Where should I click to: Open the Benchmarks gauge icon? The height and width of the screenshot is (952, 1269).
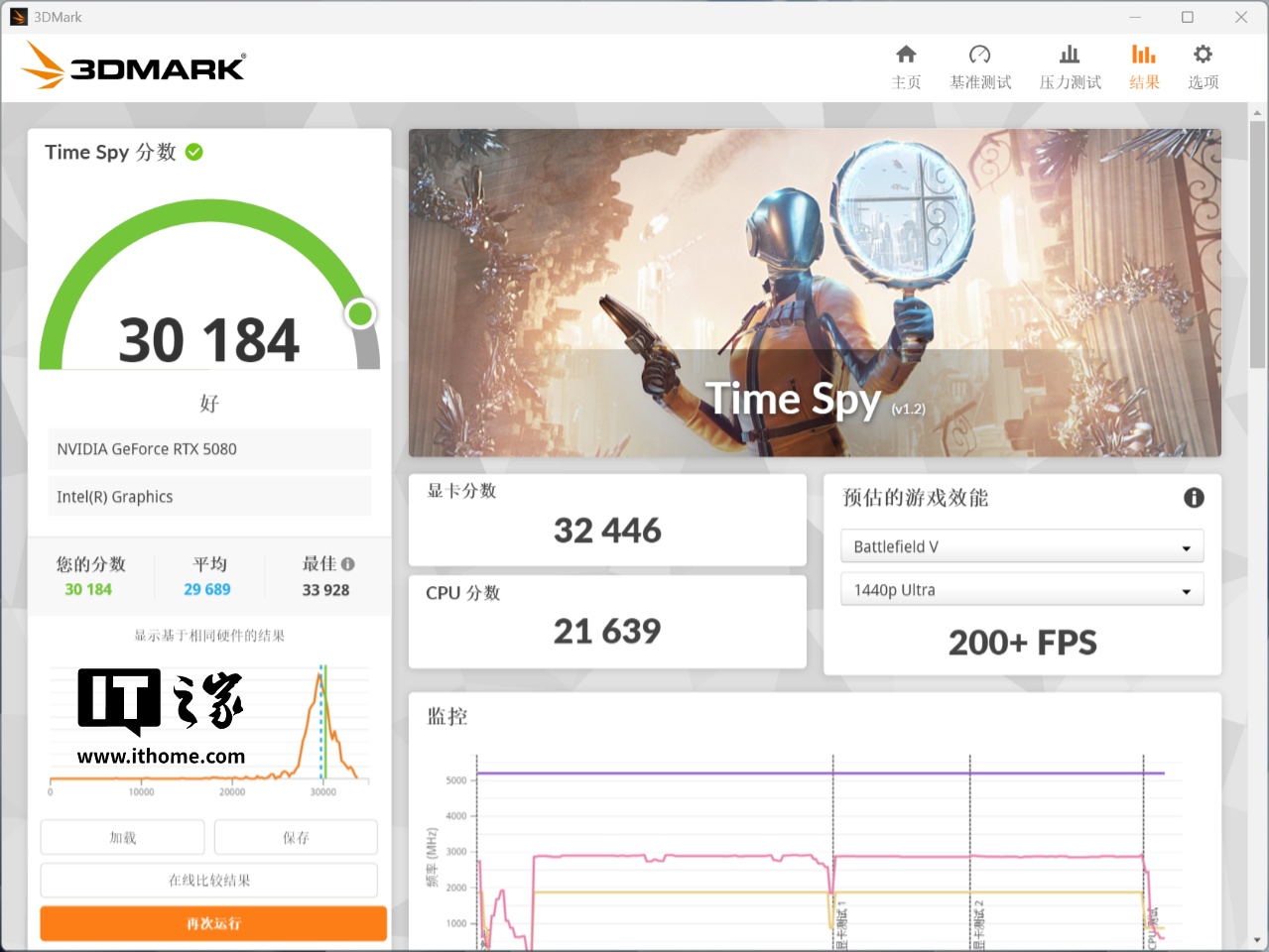(979, 56)
